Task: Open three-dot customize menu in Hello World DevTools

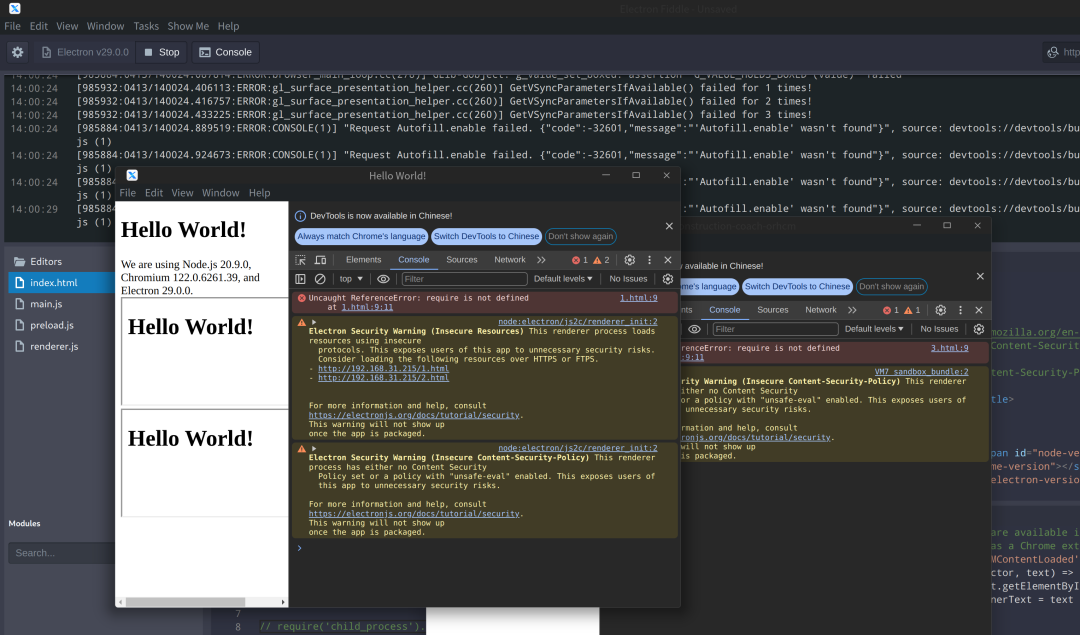Action: point(649,260)
